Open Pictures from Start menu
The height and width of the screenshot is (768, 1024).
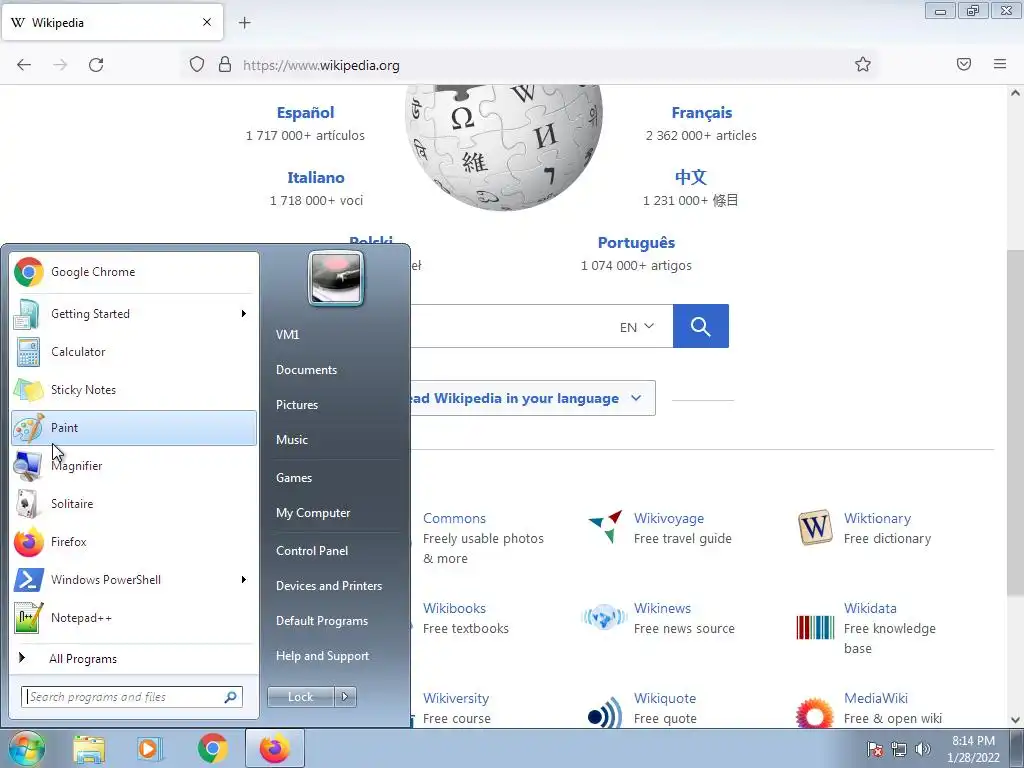coord(297,405)
